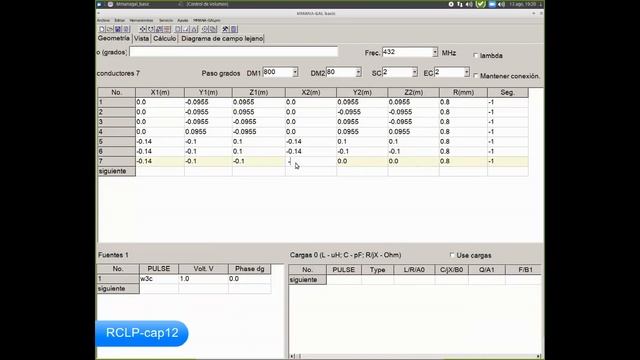The height and width of the screenshot is (360, 640).
Task: Expand the DM2 dropdown arrow
Action: (358, 72)
